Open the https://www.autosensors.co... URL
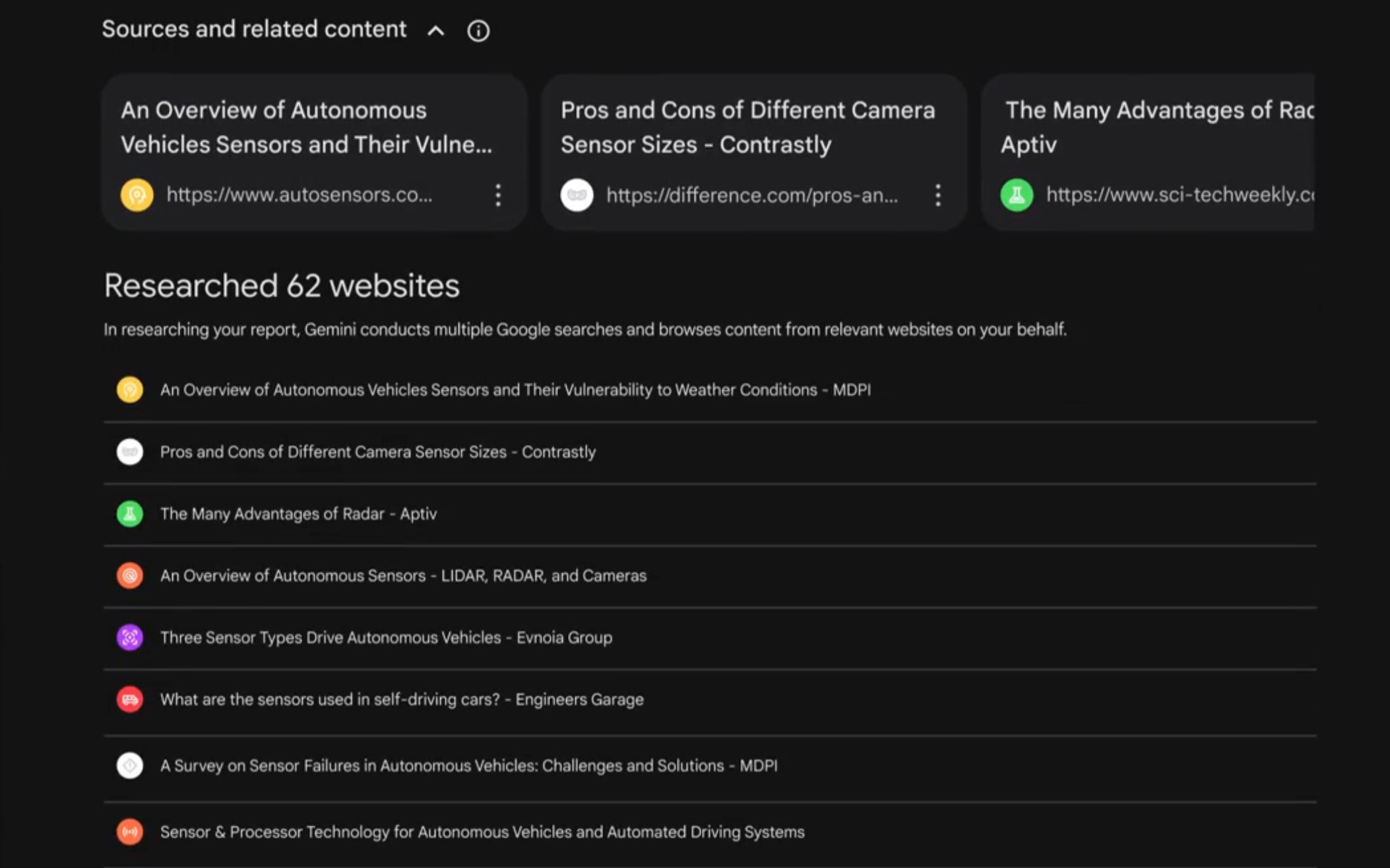 click(300, 195)
